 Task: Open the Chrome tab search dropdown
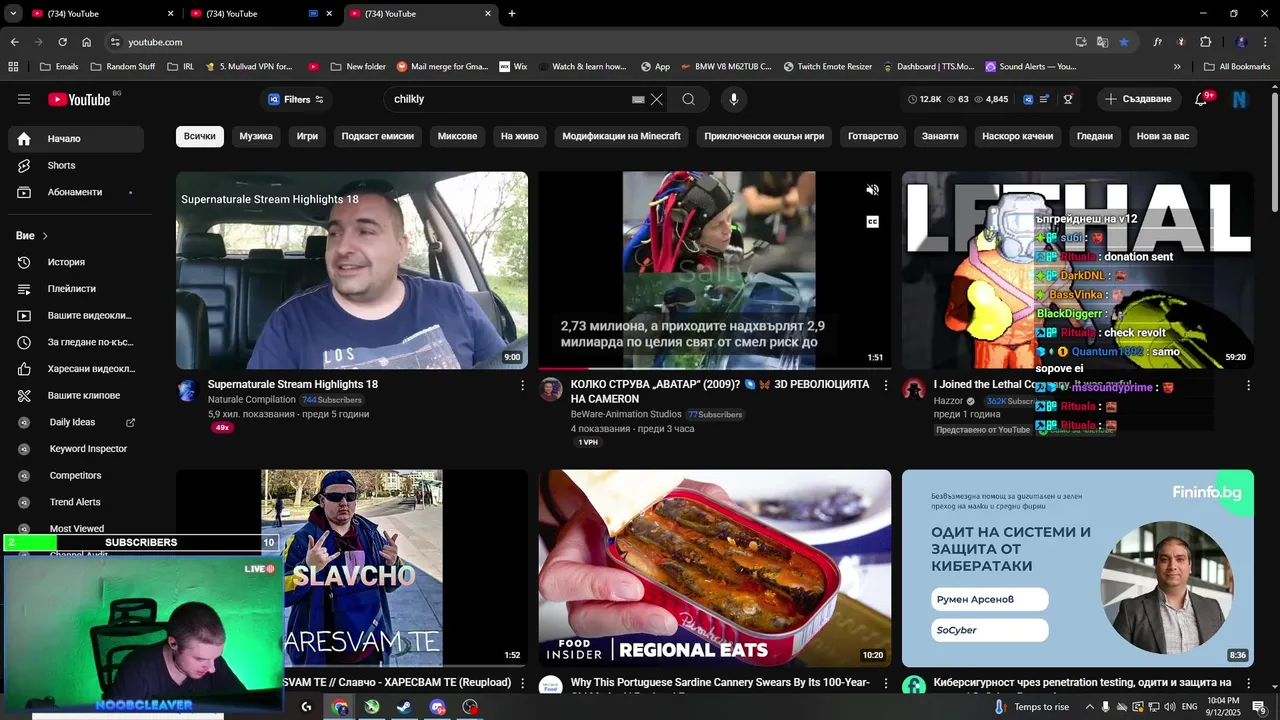click(13, 13)
